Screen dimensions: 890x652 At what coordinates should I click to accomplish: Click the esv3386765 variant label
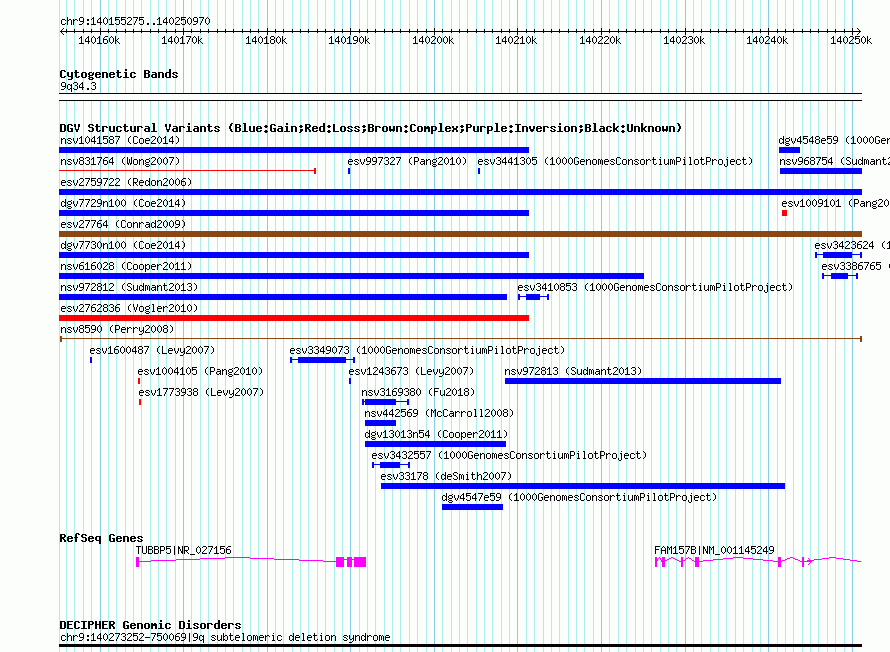pos(855,266)
